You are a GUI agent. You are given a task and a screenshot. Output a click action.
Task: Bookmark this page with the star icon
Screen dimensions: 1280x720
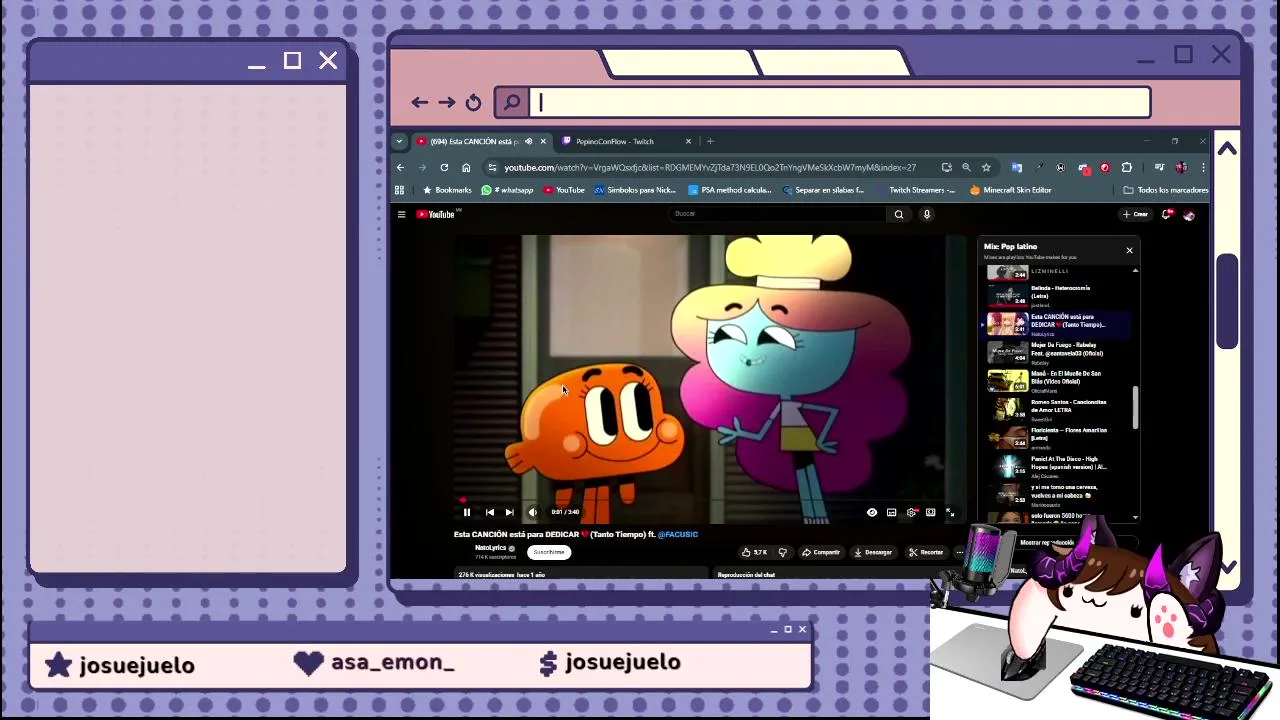click(986, 167)
